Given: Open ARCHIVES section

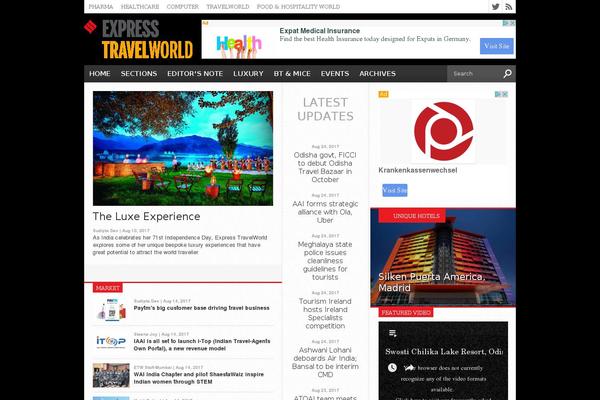Looking at the screenshot, I should (x=377, y=73).
